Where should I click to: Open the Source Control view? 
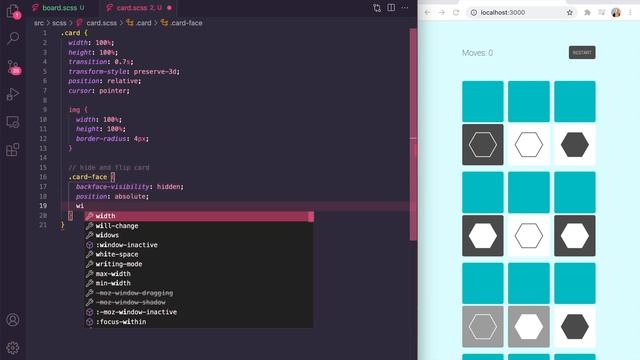pyautogui.click(x=13, y=67)
